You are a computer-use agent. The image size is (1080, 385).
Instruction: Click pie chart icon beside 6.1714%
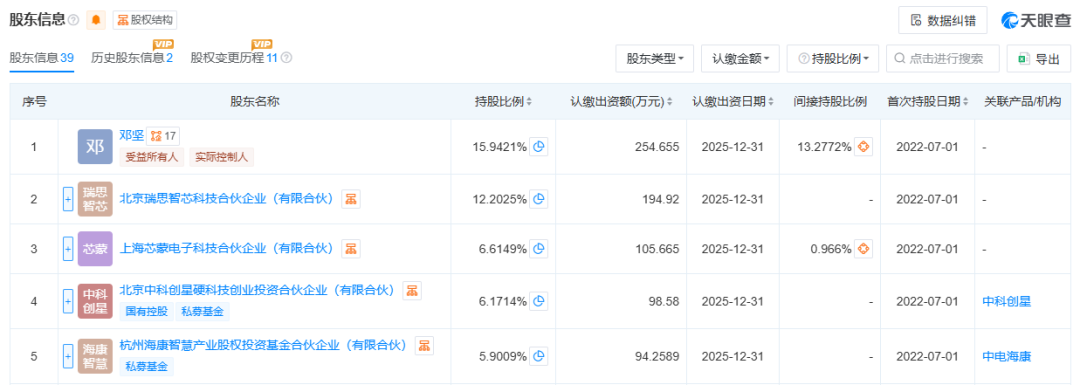(x=539, y=301)
